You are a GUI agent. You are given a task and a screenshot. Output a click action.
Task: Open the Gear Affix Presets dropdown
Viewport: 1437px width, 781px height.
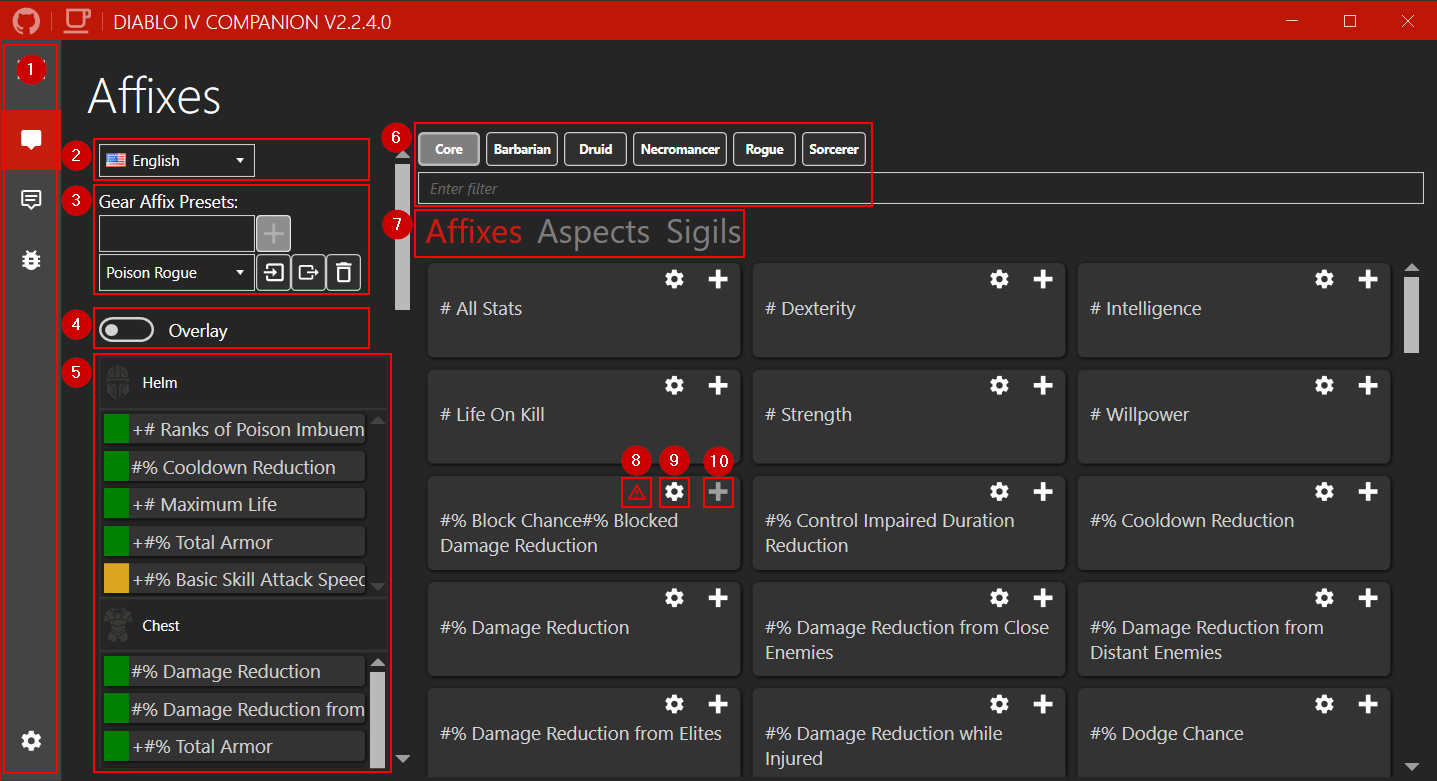(x=175, y=272)
